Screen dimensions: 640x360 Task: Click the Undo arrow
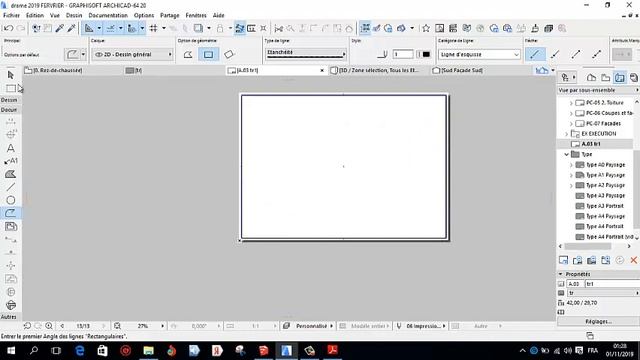[x=8, y=28]
